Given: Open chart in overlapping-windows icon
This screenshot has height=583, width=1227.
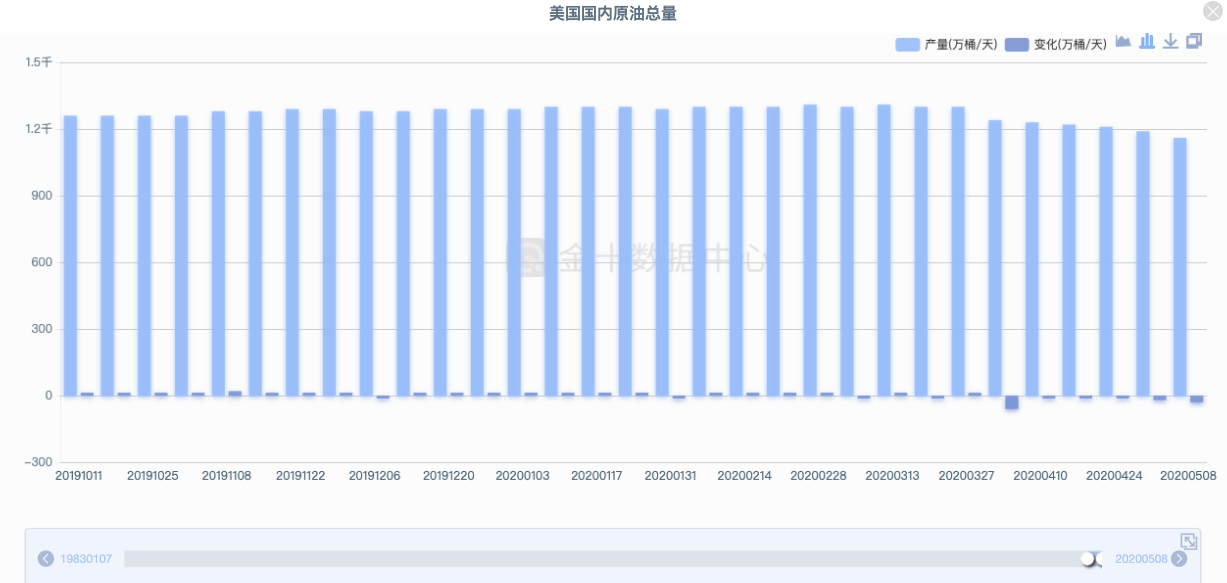Looking at the screenshot, I should (x=1194, y=41).
